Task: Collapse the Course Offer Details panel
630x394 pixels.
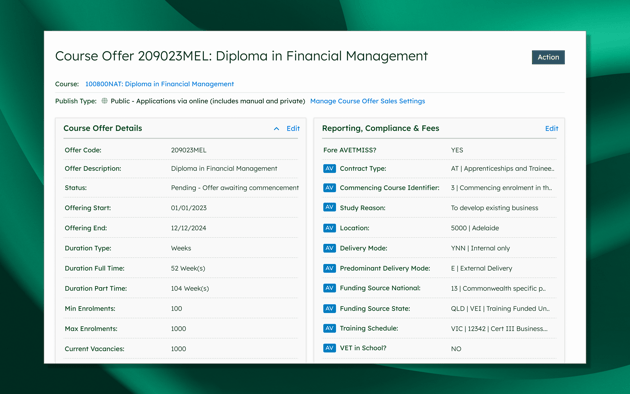Action: tap(276, 129)
